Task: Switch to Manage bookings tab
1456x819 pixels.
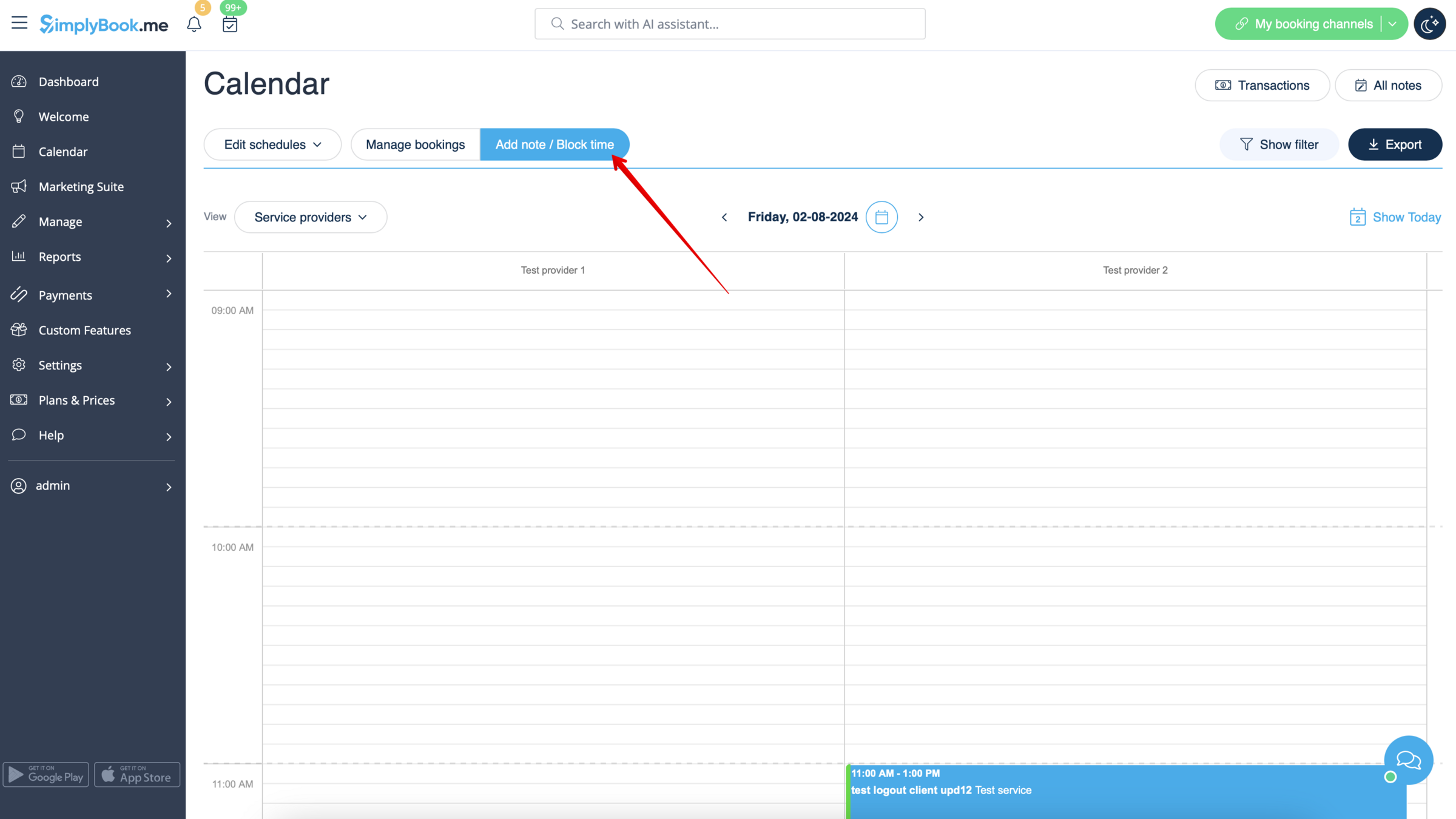Action: point(415,144)
